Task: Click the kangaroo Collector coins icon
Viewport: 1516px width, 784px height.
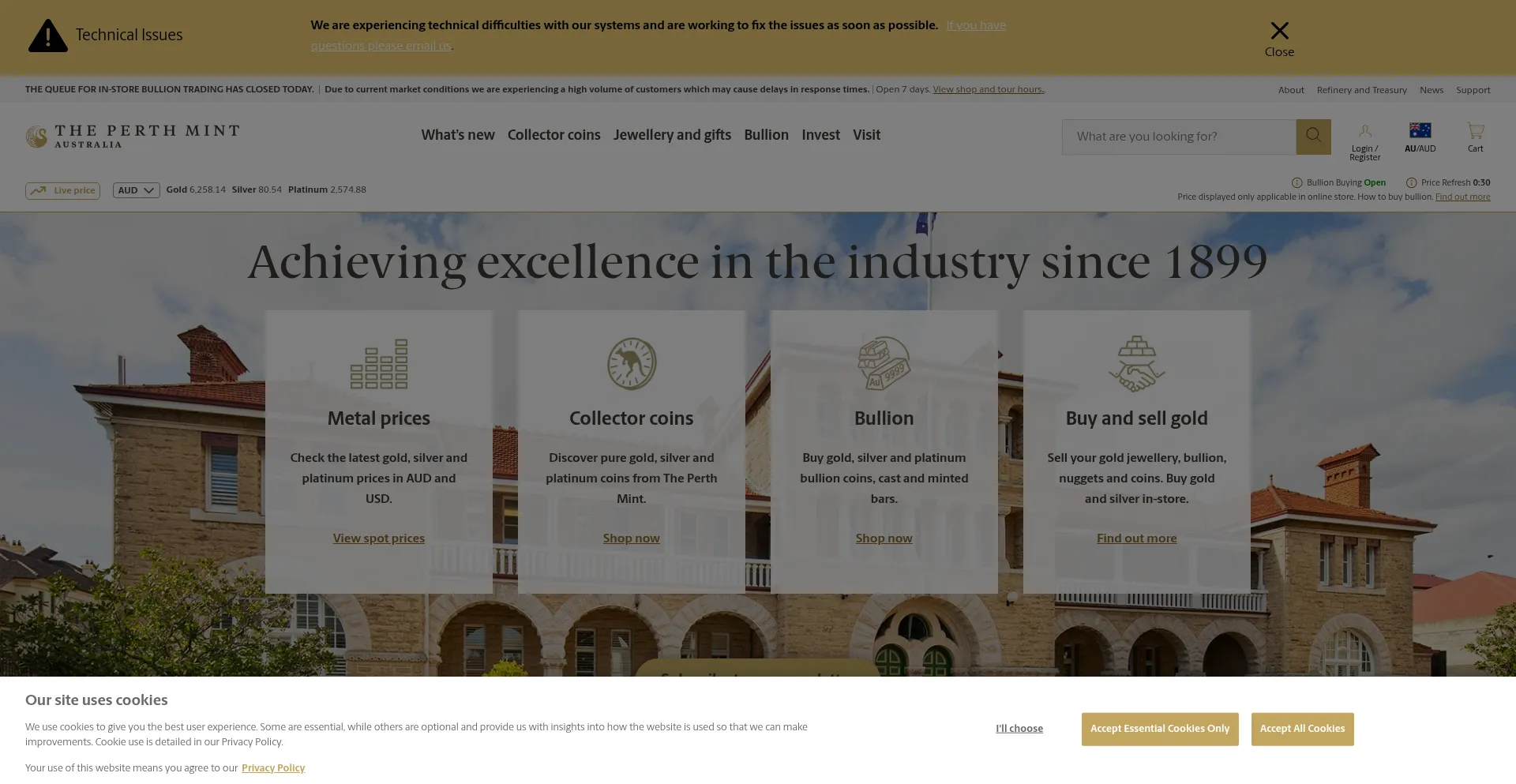Action: (632, 364)
